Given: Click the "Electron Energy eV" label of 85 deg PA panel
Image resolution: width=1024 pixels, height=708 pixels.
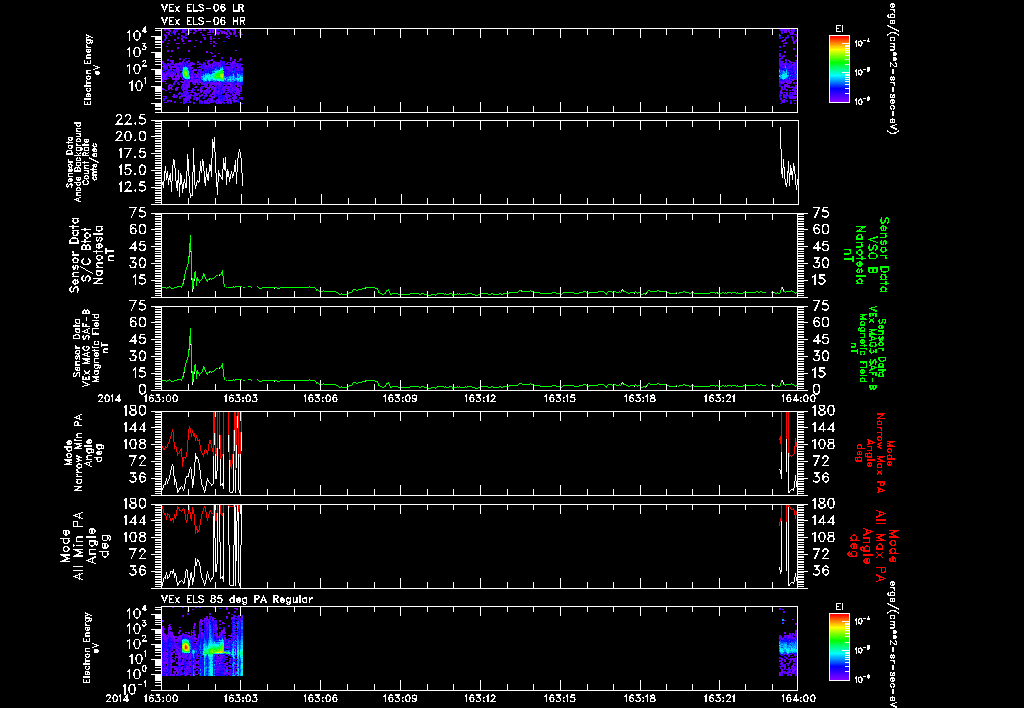Looking at the screenshot, I should [x=91, y=648].
